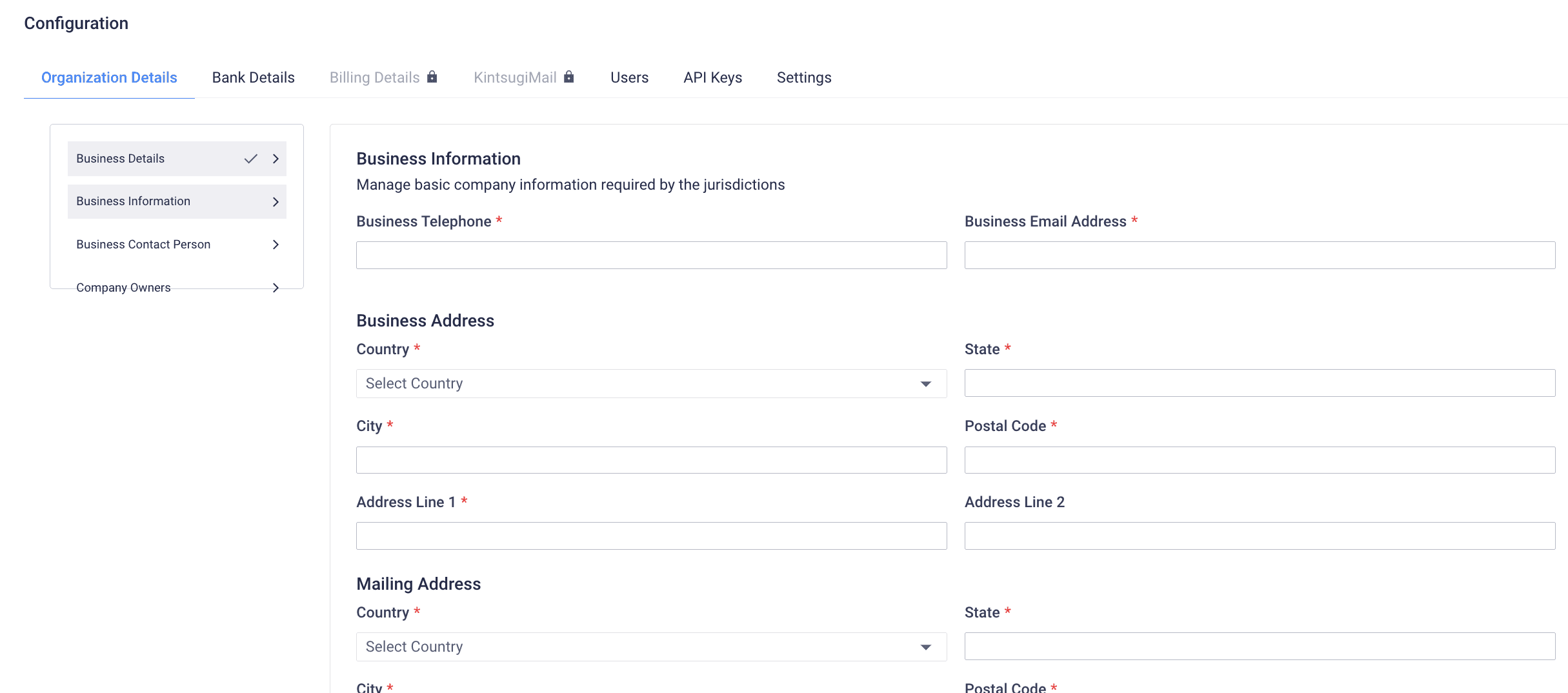Select Business Contact Person in the sidebar
The width and height of the screenshot is (1568, 693).
coord(143,245)
